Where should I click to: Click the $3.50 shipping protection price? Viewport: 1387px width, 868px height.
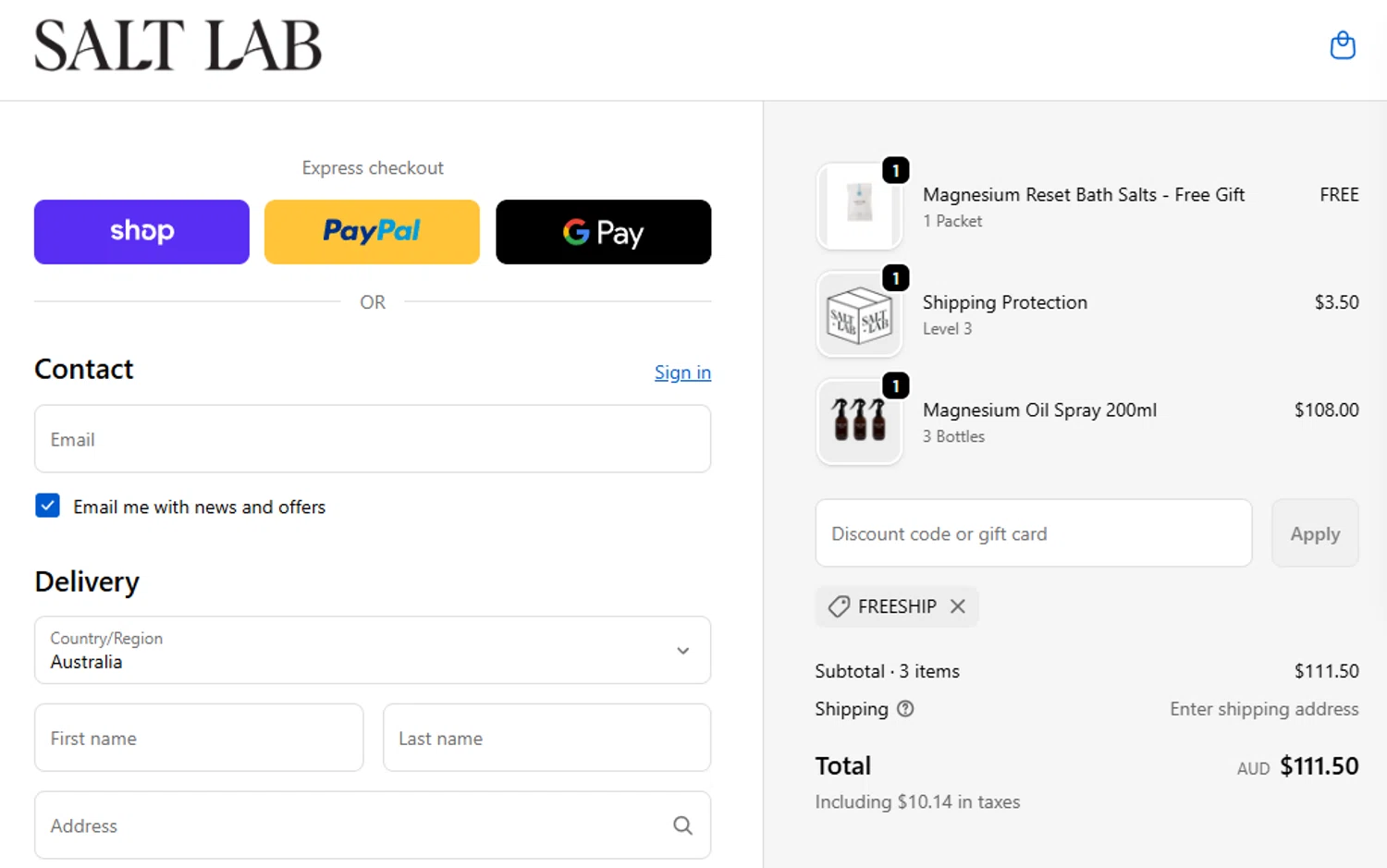[x=1336, y=302]
